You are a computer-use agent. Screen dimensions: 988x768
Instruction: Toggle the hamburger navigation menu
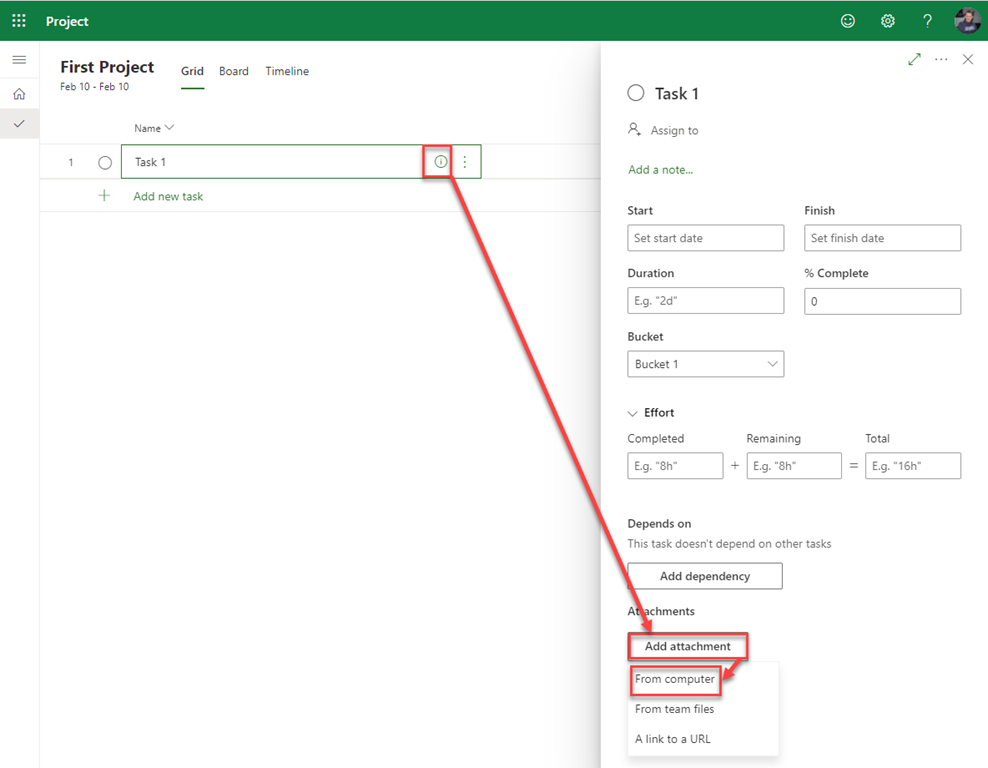pos(19,60)
